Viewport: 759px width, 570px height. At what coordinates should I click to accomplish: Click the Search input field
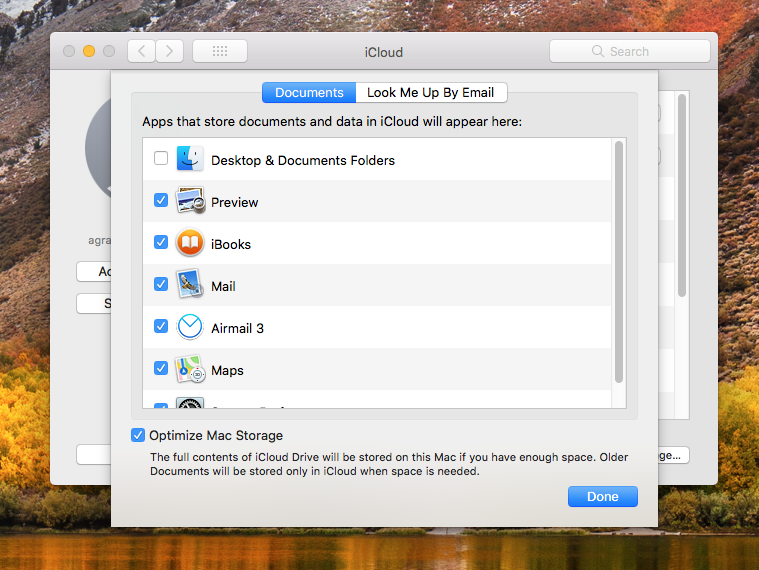pyautogui.click(x=630, y=51)
